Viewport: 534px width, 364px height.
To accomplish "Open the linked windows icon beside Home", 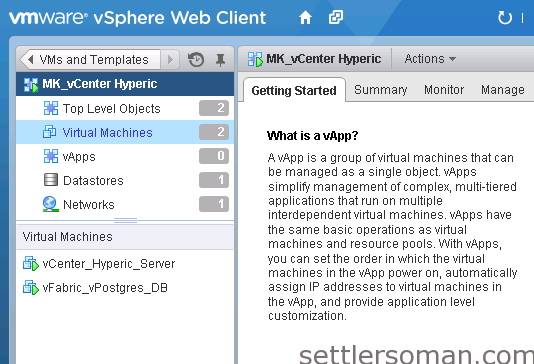I will 335,17.
